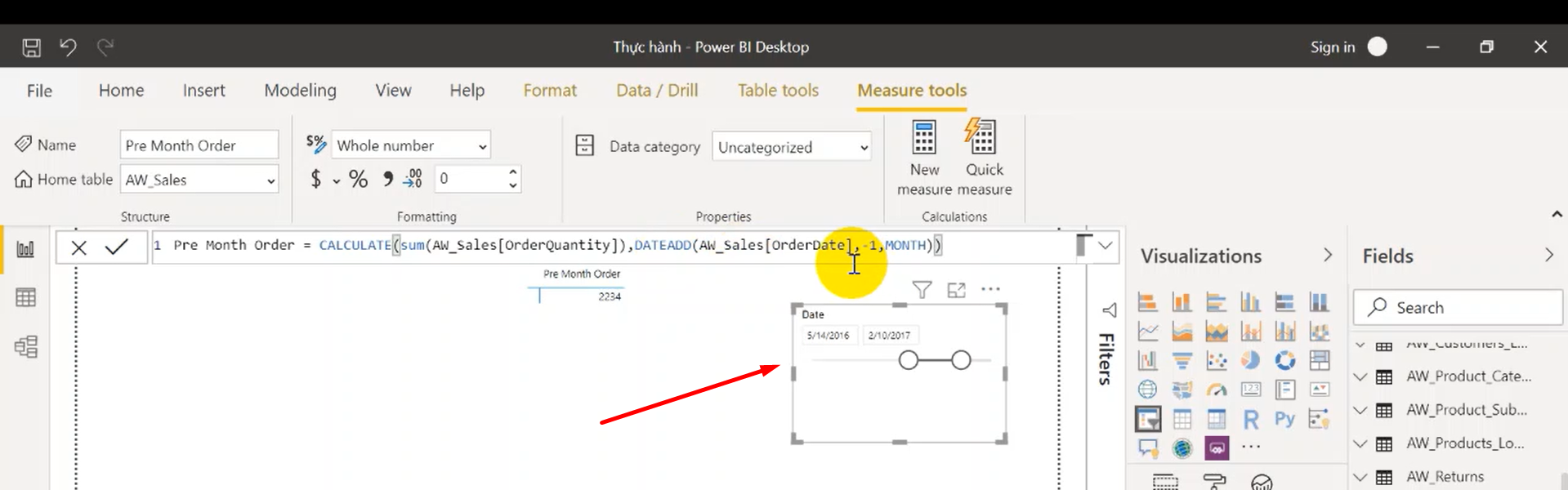
Task: Switch to the Table tools tab
Action: [778, 91]
